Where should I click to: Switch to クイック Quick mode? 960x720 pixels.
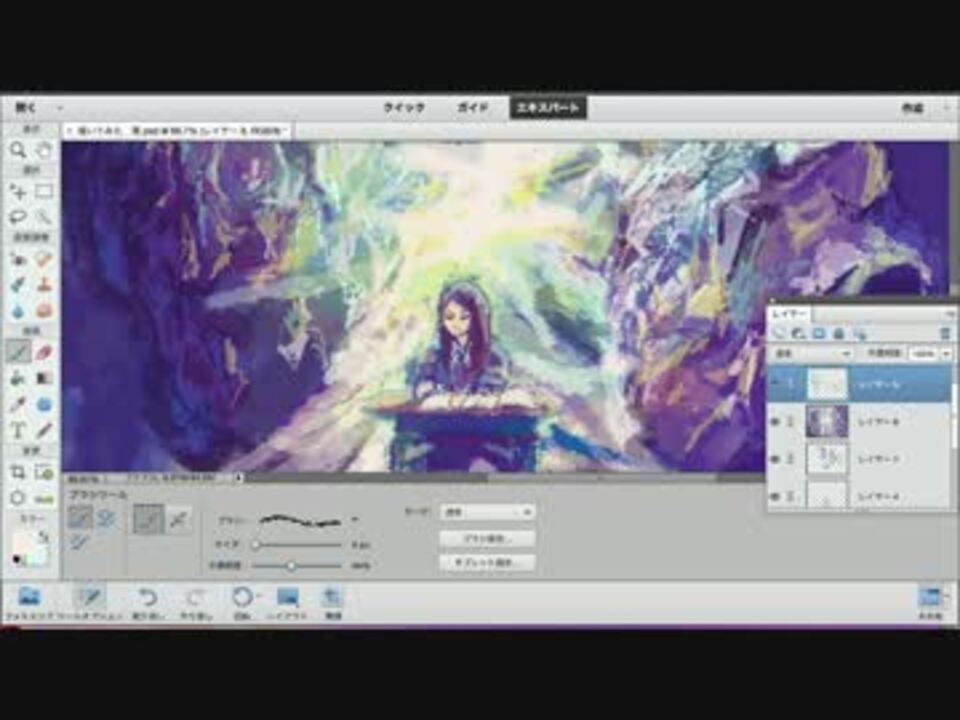point(404,108)
